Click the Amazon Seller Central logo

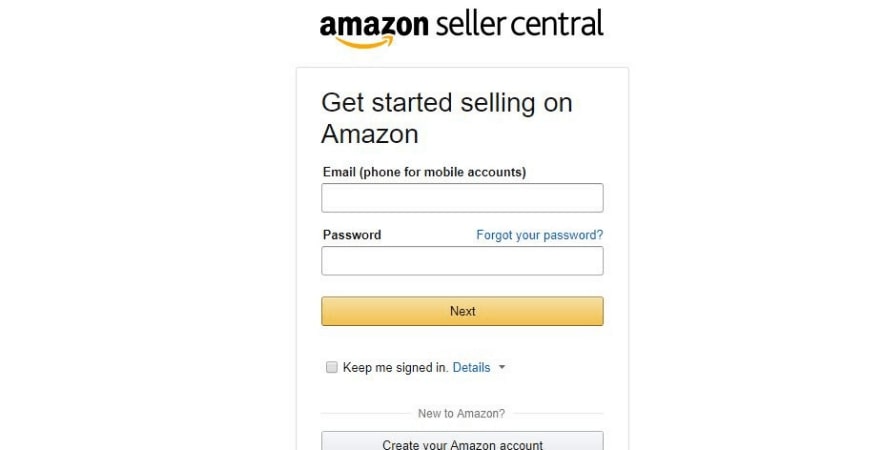pos(461,26)
